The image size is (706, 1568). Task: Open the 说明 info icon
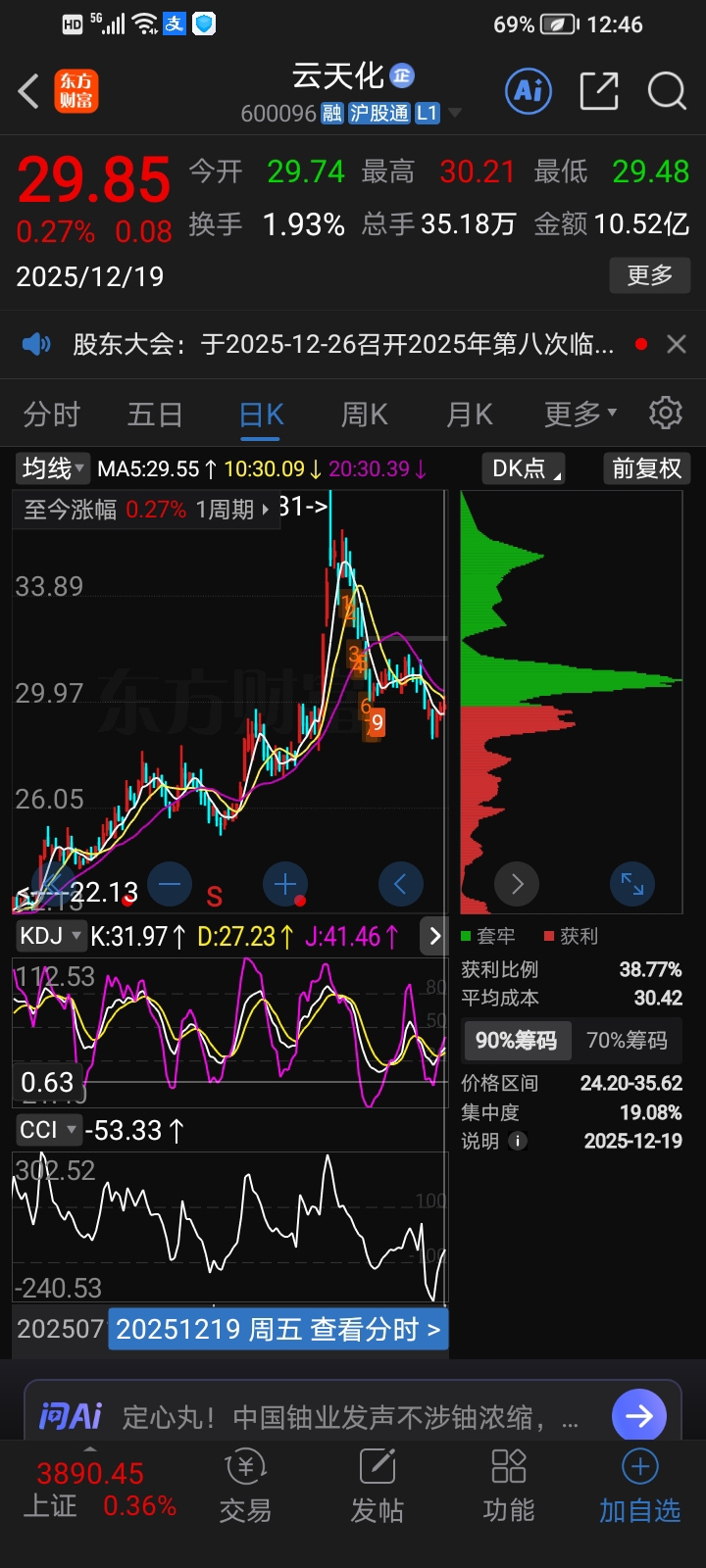point(519,1141)
